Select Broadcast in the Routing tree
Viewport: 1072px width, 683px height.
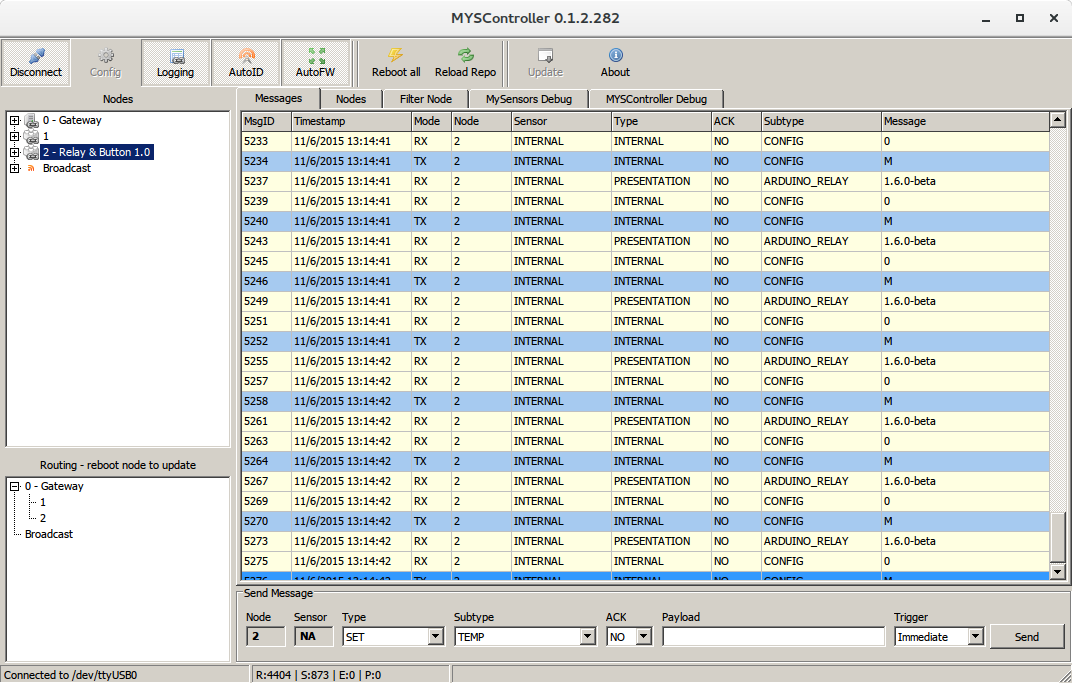click(x=49, y=534)
